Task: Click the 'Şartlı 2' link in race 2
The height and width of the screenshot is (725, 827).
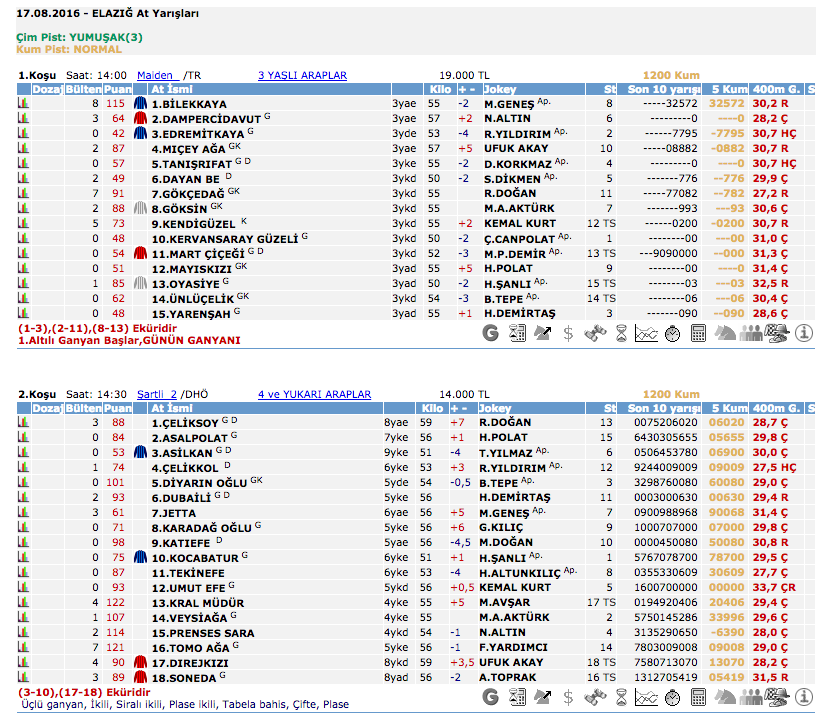Action: tap(156, 394)
